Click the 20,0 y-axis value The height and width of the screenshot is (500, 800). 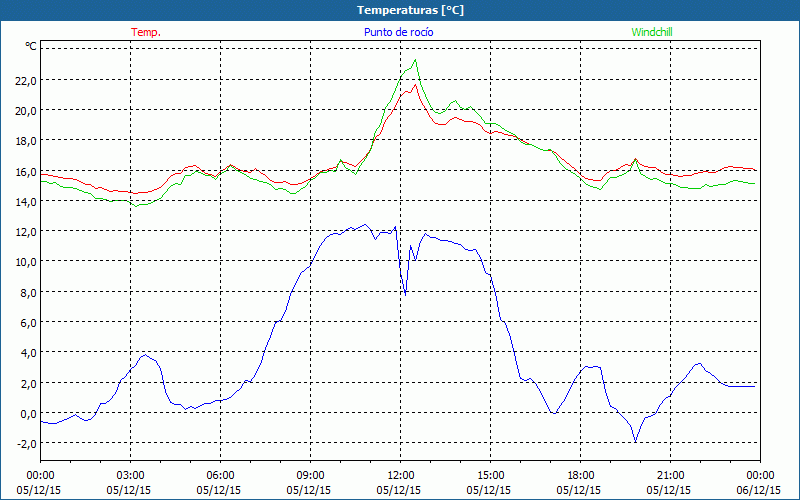[26, 111]
